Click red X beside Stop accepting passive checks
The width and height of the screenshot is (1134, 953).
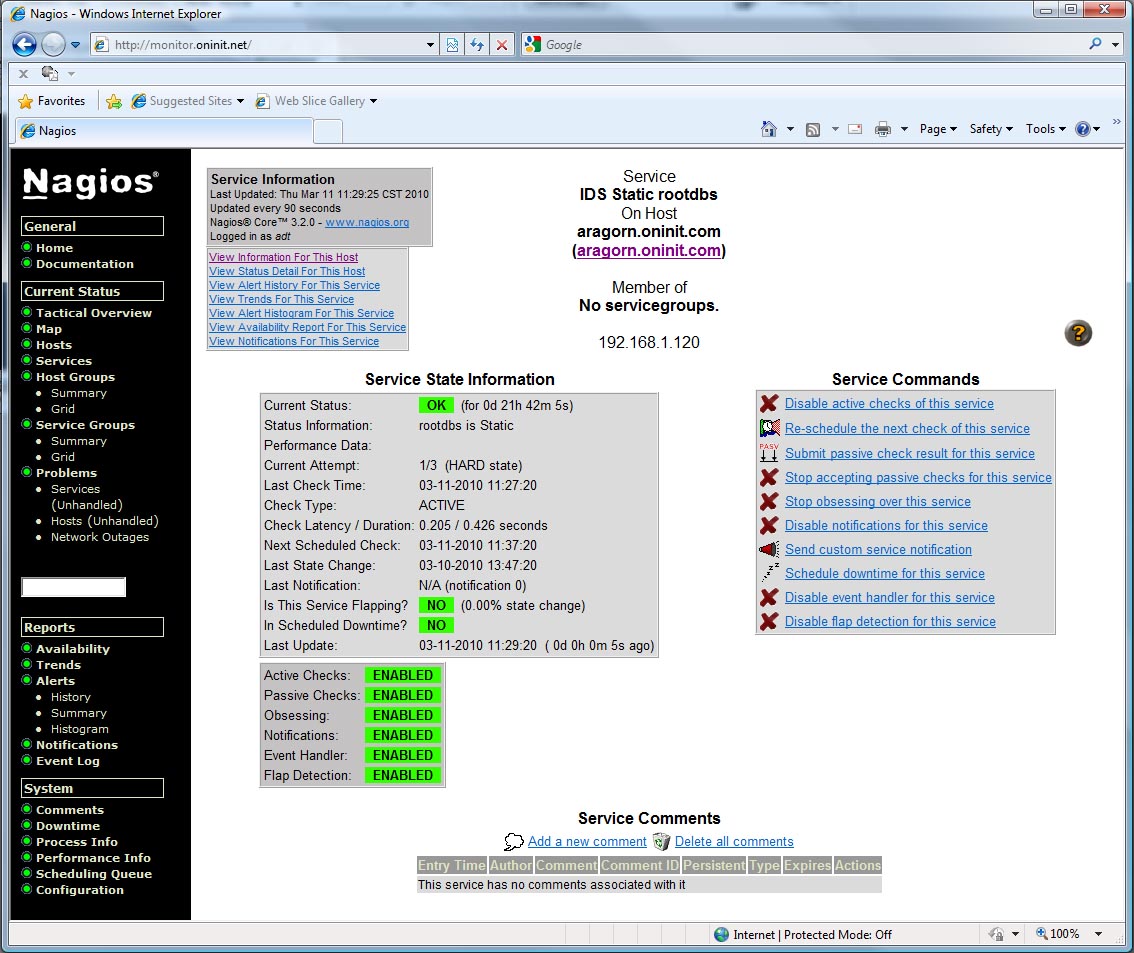pyautogui.click(x=769, y=477)
